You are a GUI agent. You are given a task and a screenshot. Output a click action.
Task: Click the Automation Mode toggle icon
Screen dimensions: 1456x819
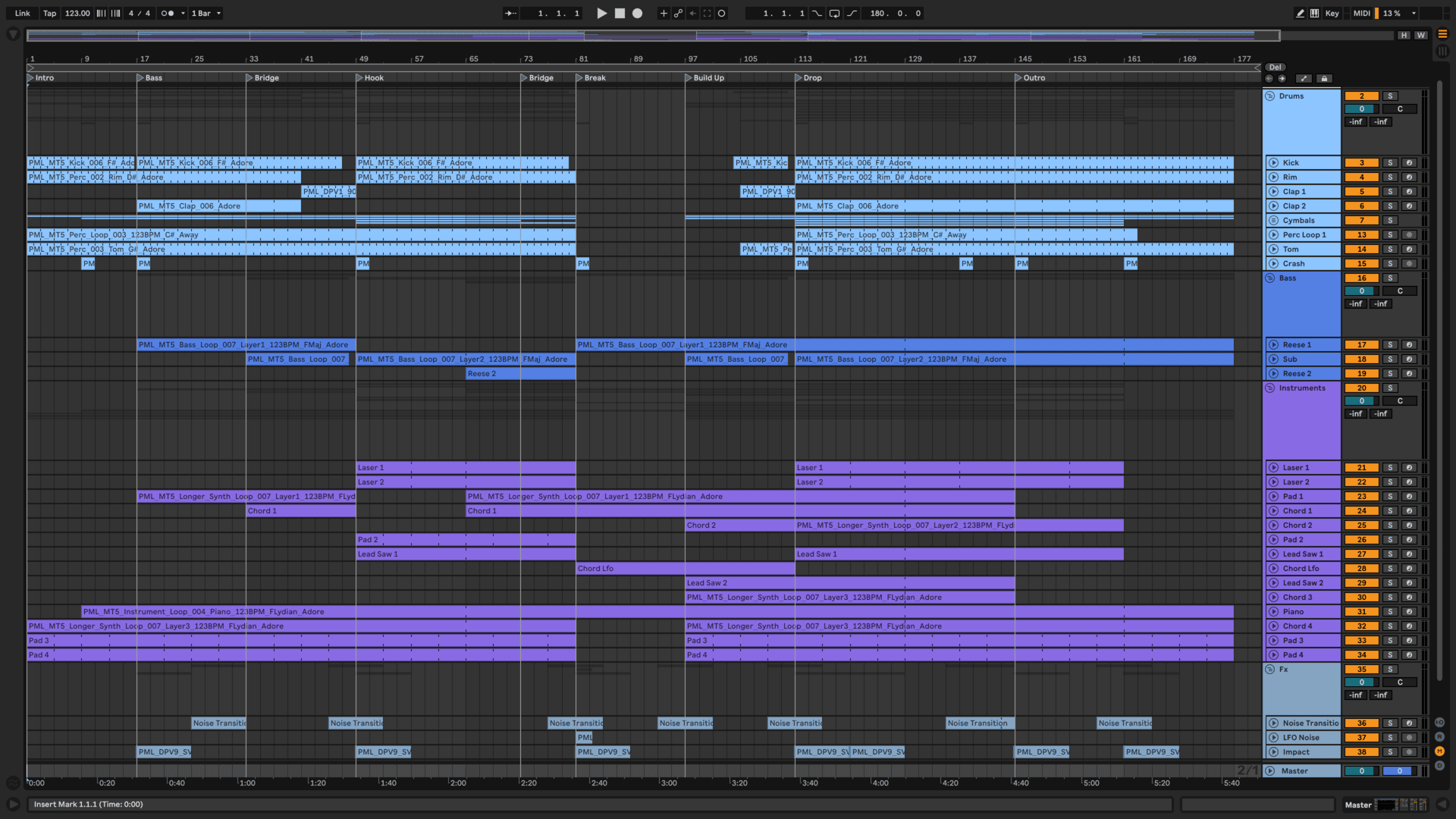tap(1304, 78)
